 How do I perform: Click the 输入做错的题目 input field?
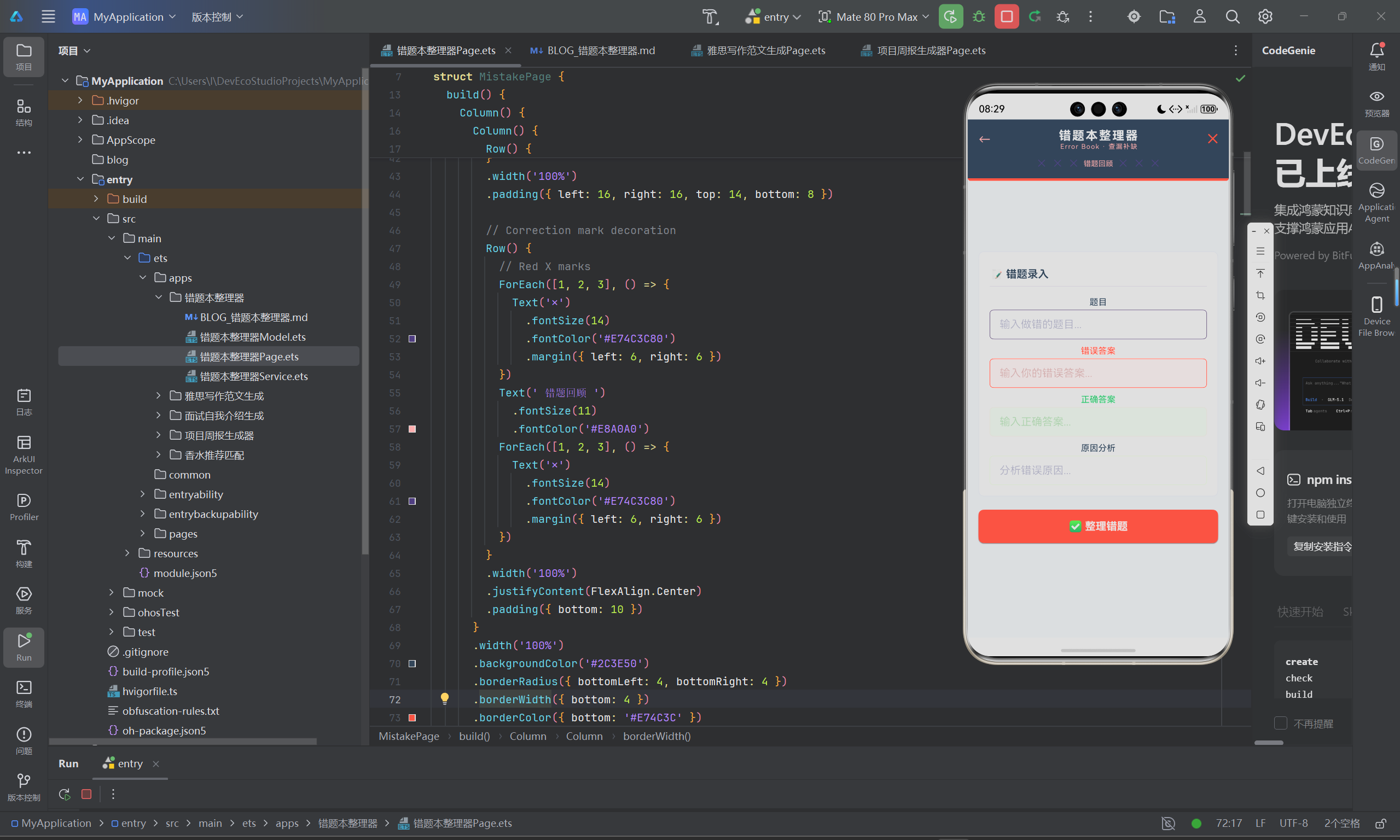pyautogui.click(x=1097, y=324)
